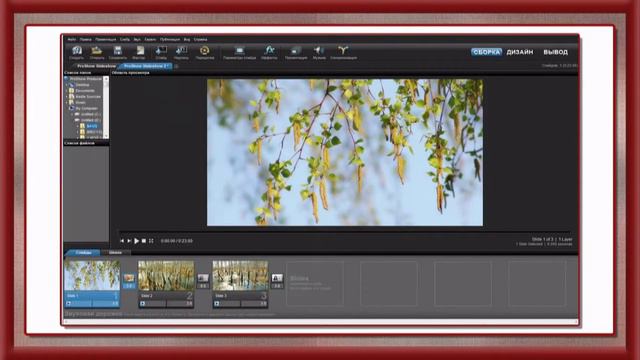Click the Надпись (add caption) toolbar icon
The image size is (640, 360).
(181, 51)
